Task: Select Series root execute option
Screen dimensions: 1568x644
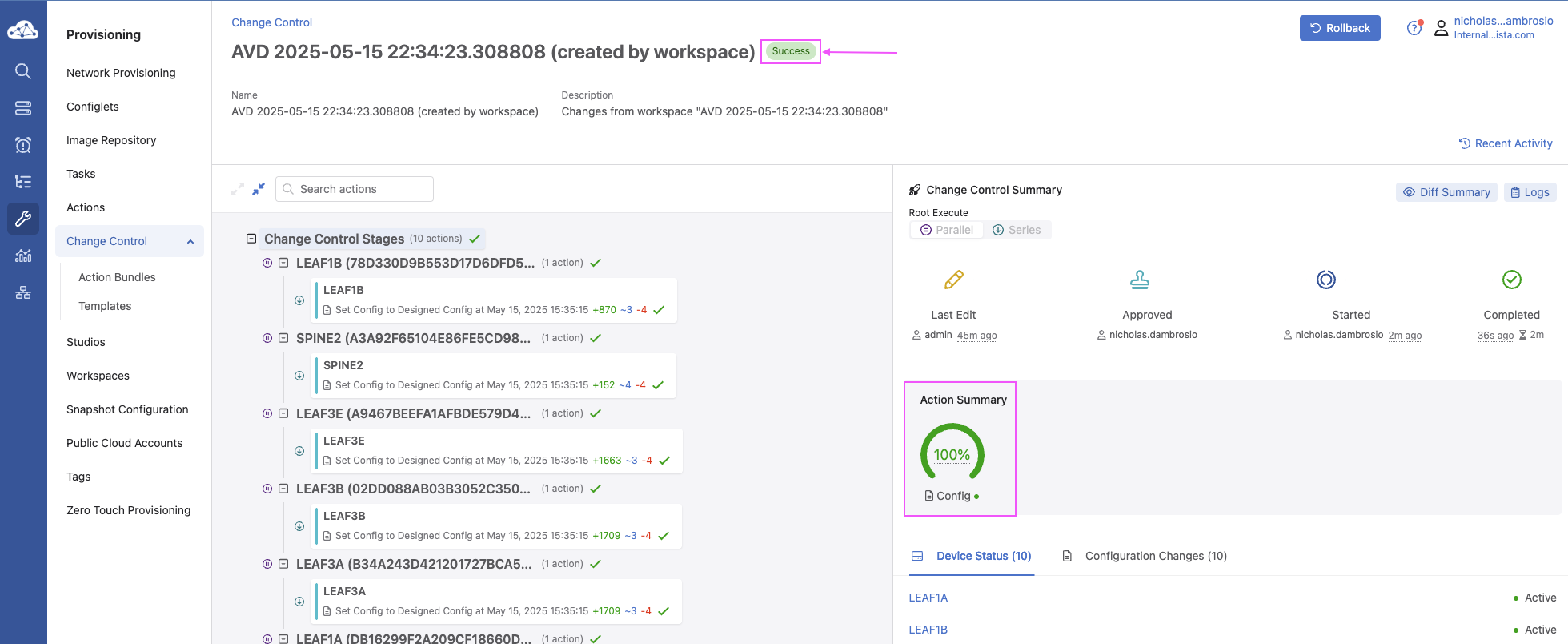Action: coord(1017,230)
